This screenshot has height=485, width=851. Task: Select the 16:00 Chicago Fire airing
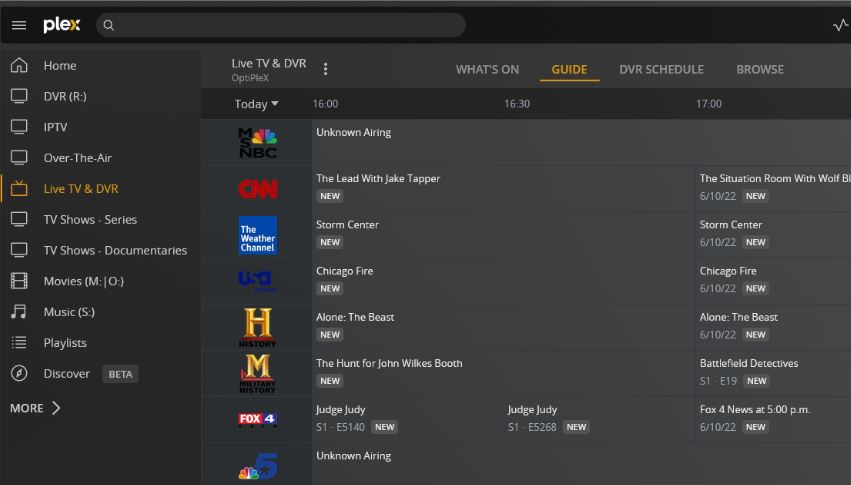[x=503, y=280]
